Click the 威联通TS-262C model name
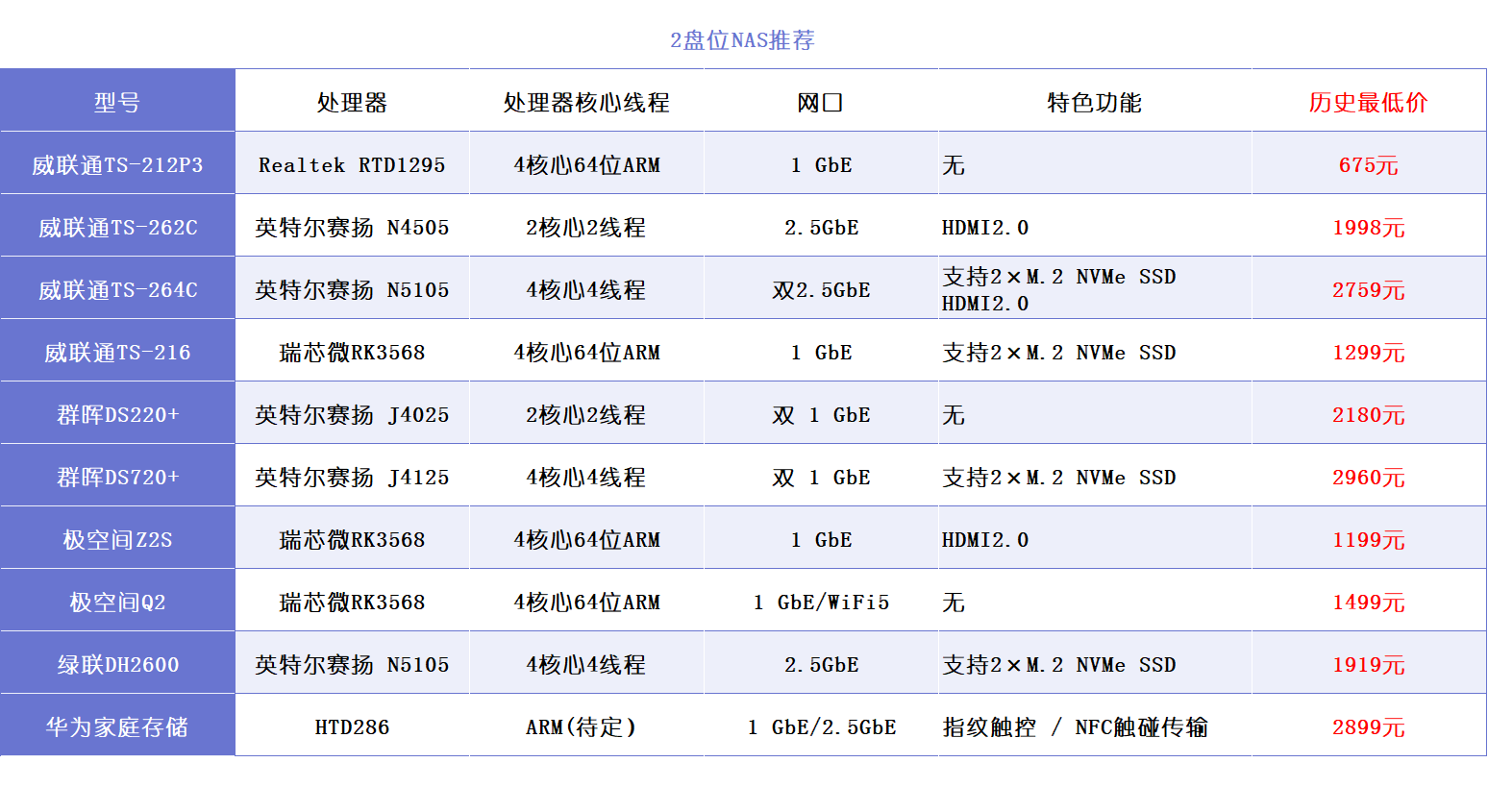The width and height of the screenshot is (1488, 812). 117,226
